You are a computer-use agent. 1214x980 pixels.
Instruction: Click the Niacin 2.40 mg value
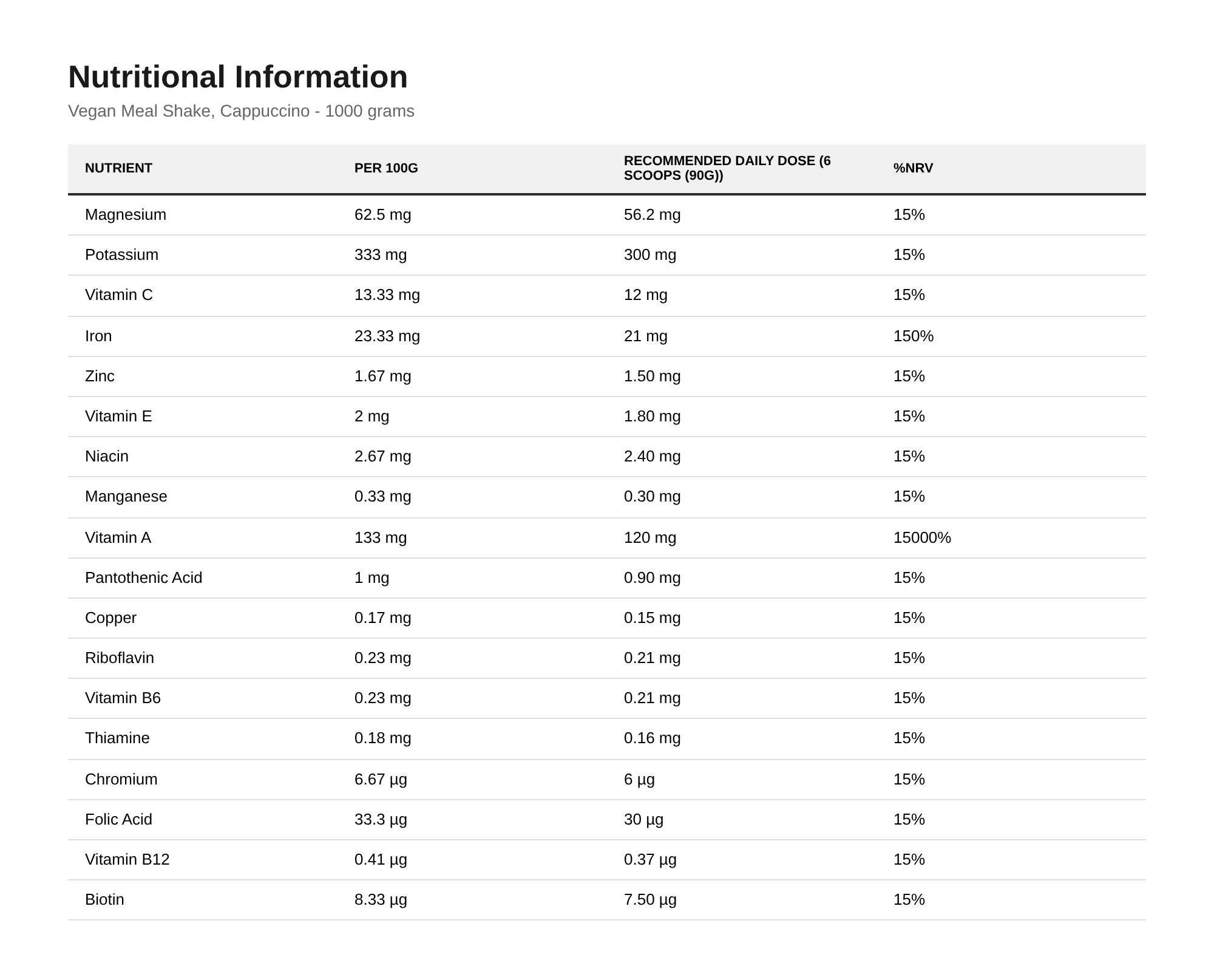652,456
